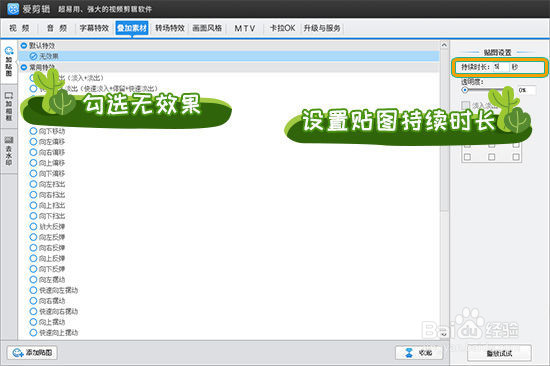Collapse the 常用特效 group
550x366 pixels.
24,67
